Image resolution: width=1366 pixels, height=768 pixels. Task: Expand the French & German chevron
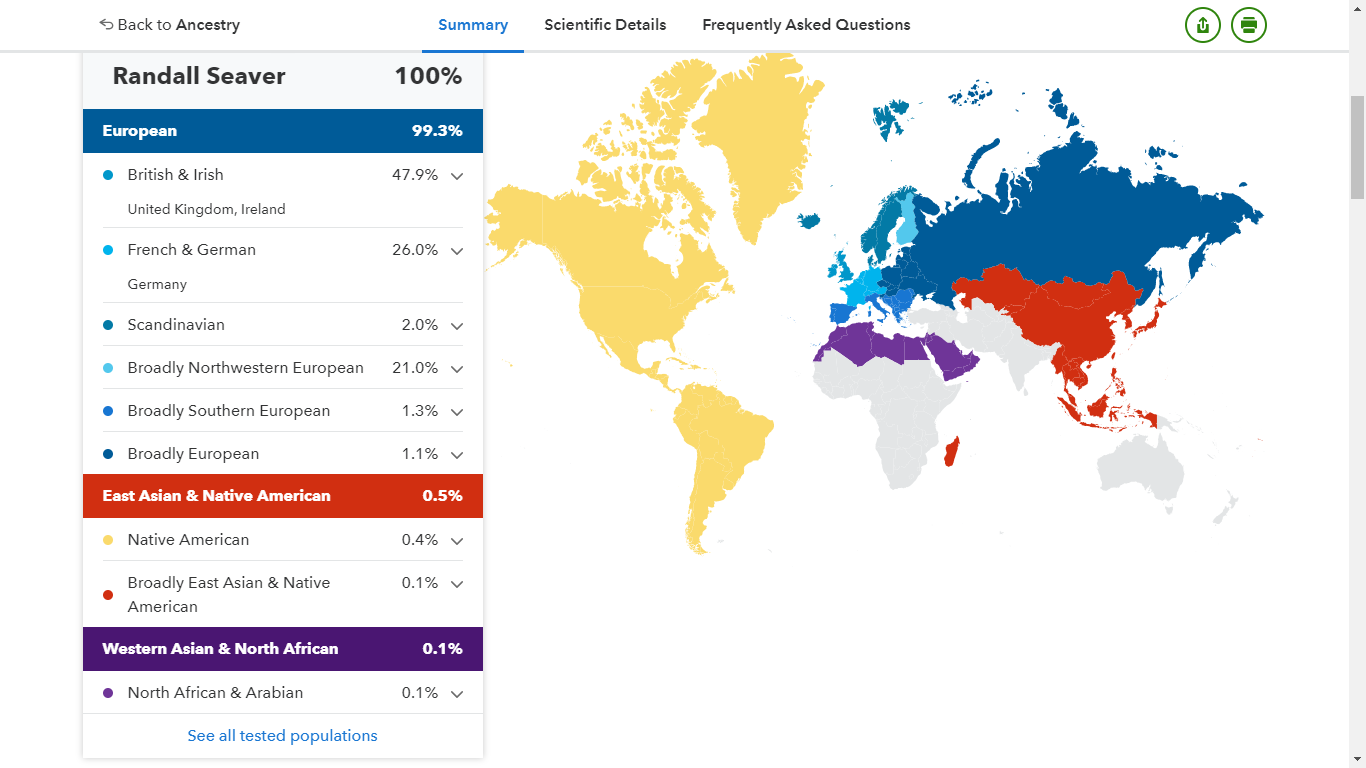click(x=457, y=251)
